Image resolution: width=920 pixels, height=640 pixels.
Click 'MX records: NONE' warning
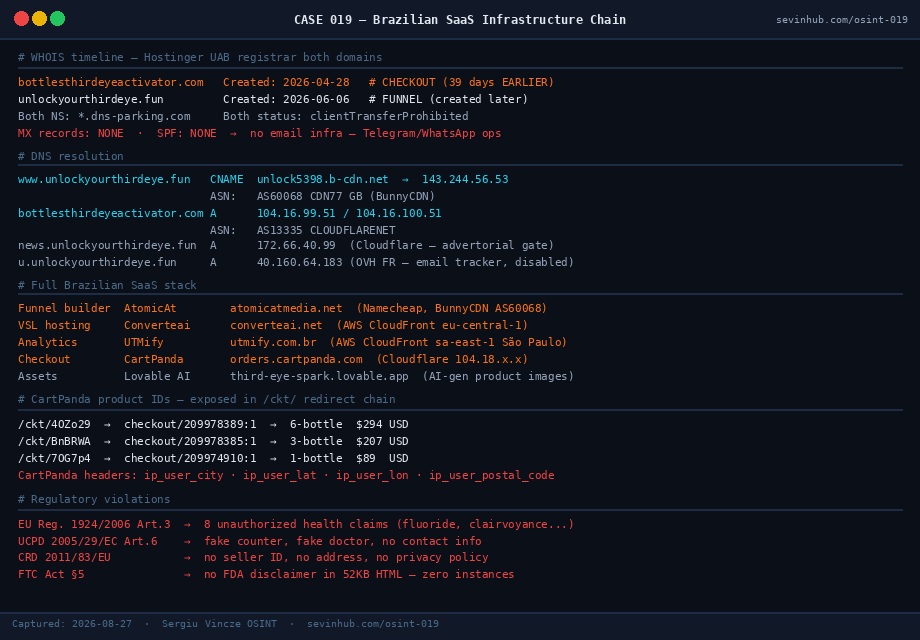click(x=71, y=133)
